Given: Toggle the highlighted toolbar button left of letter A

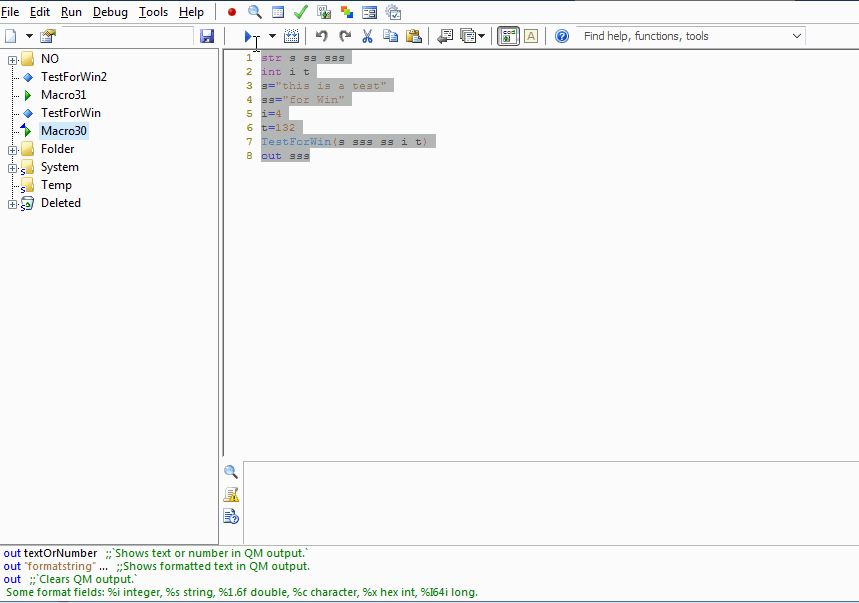Looking at the screenshot, I should [x=508, y=36].
